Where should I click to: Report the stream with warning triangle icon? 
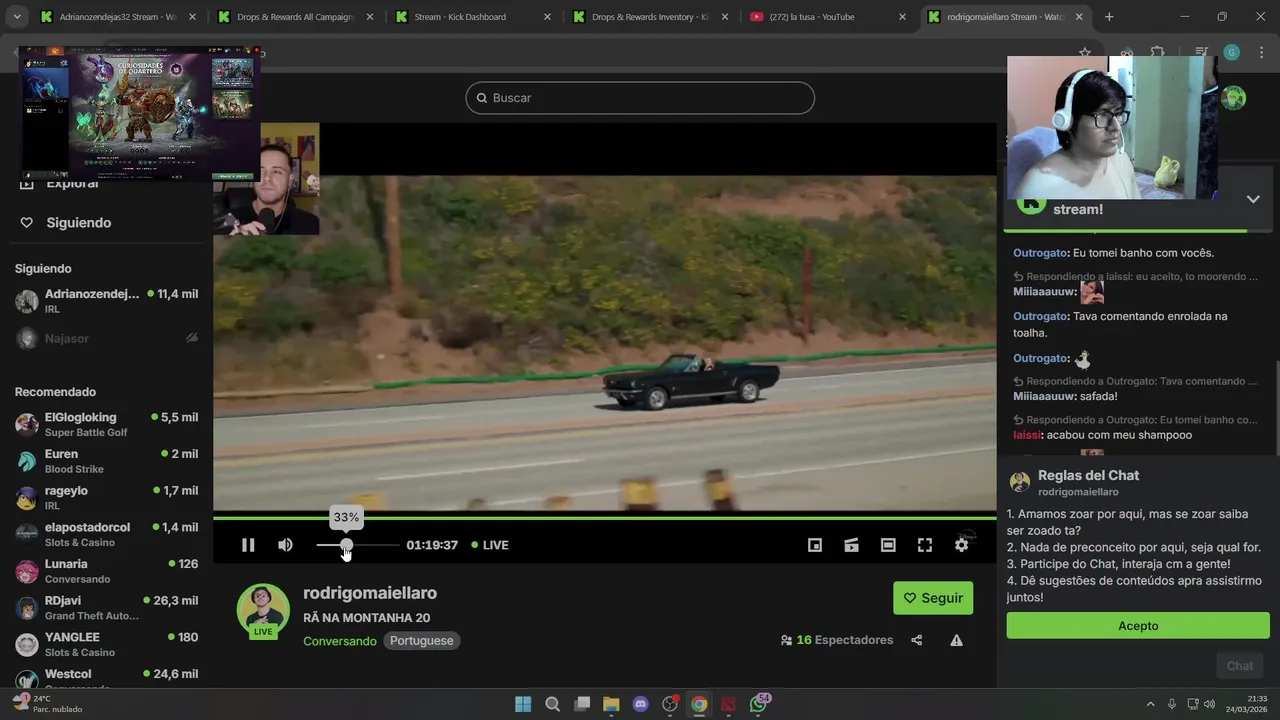click(x=956, y=640)
